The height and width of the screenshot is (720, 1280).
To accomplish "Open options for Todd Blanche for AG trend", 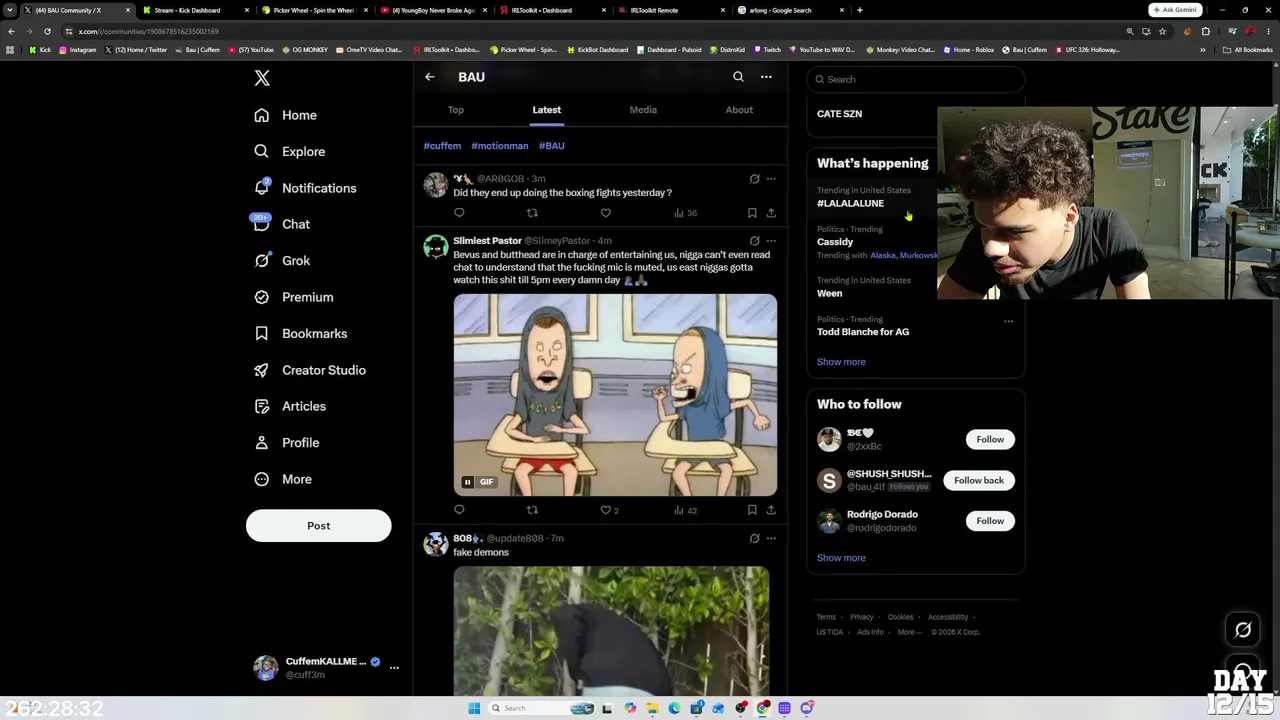I will click(1008, 322).
